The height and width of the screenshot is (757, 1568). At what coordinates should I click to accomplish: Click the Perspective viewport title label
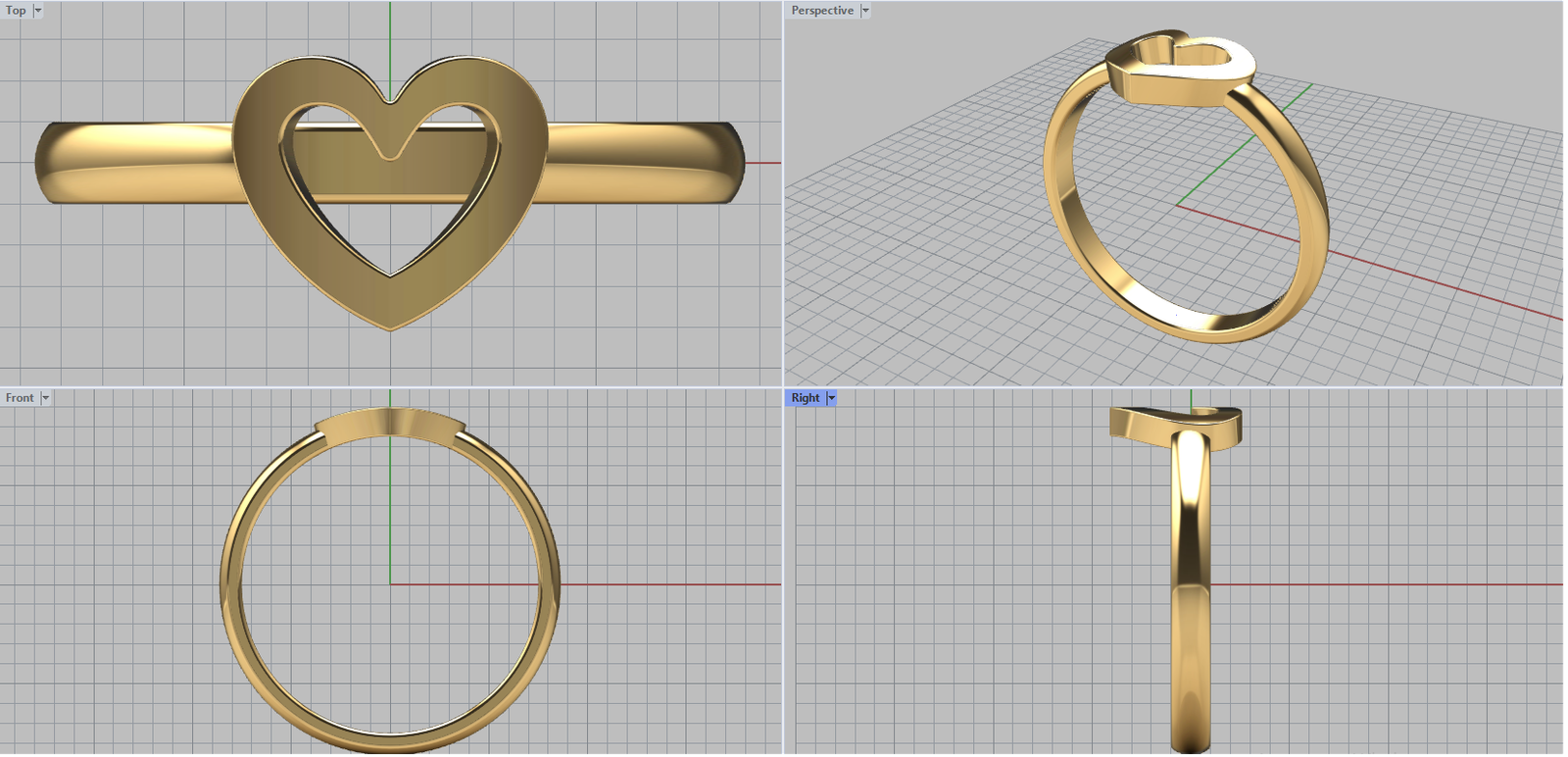coord(821,11)
